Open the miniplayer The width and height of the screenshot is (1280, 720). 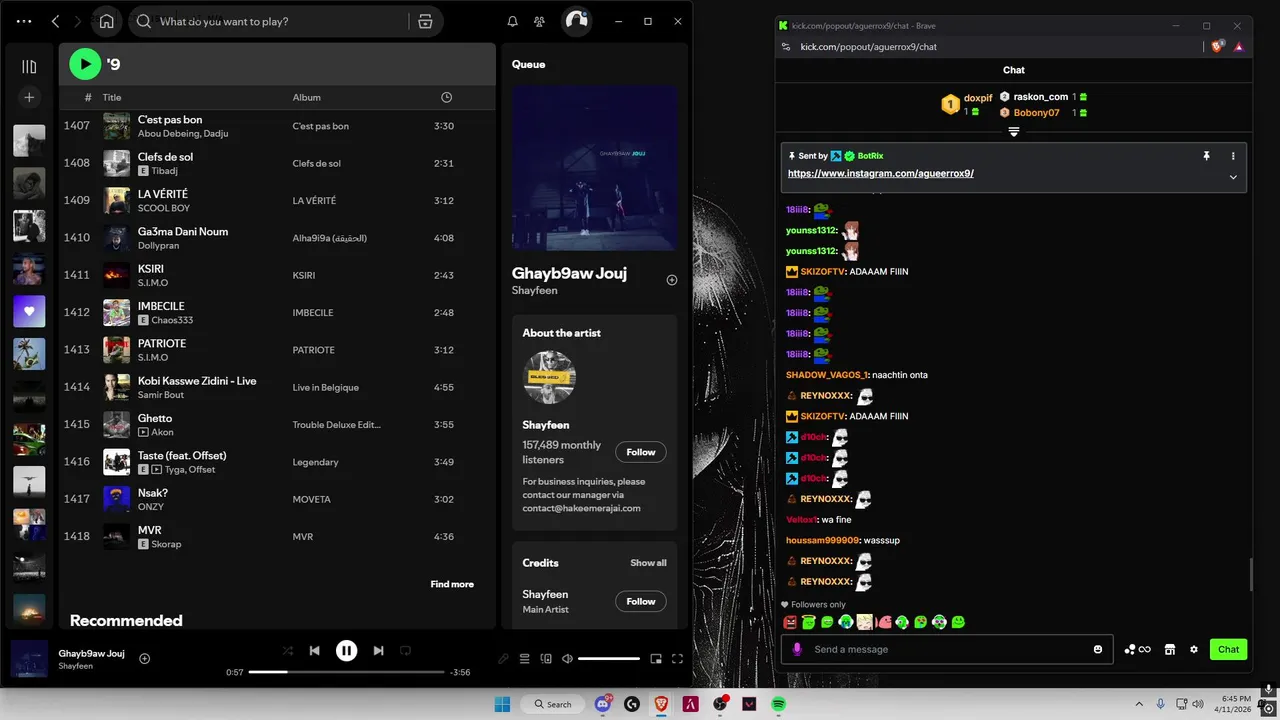pos(656,658)
